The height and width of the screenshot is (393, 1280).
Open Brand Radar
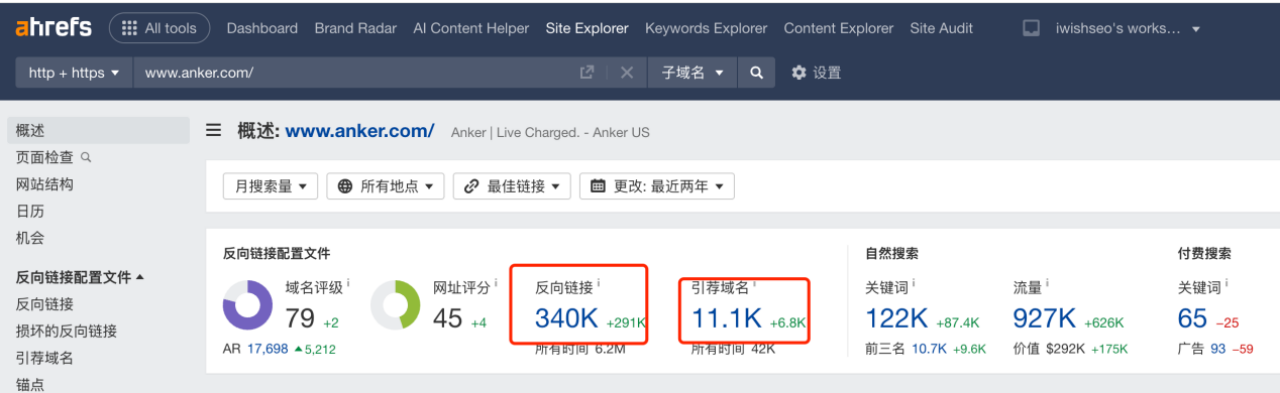[x=355, y=28]
